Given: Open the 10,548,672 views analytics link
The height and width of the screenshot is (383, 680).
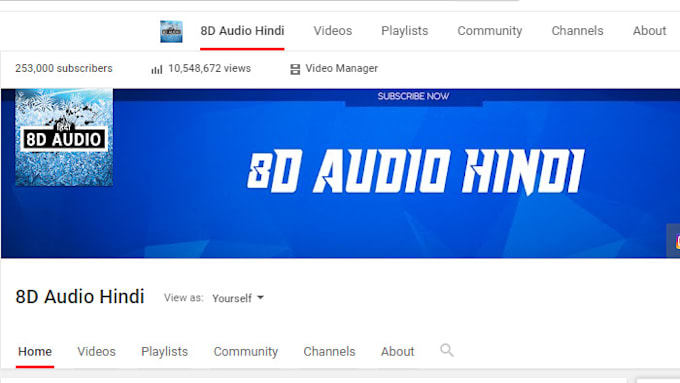Looking at the screenshot, I should click(x=209, y=69).
